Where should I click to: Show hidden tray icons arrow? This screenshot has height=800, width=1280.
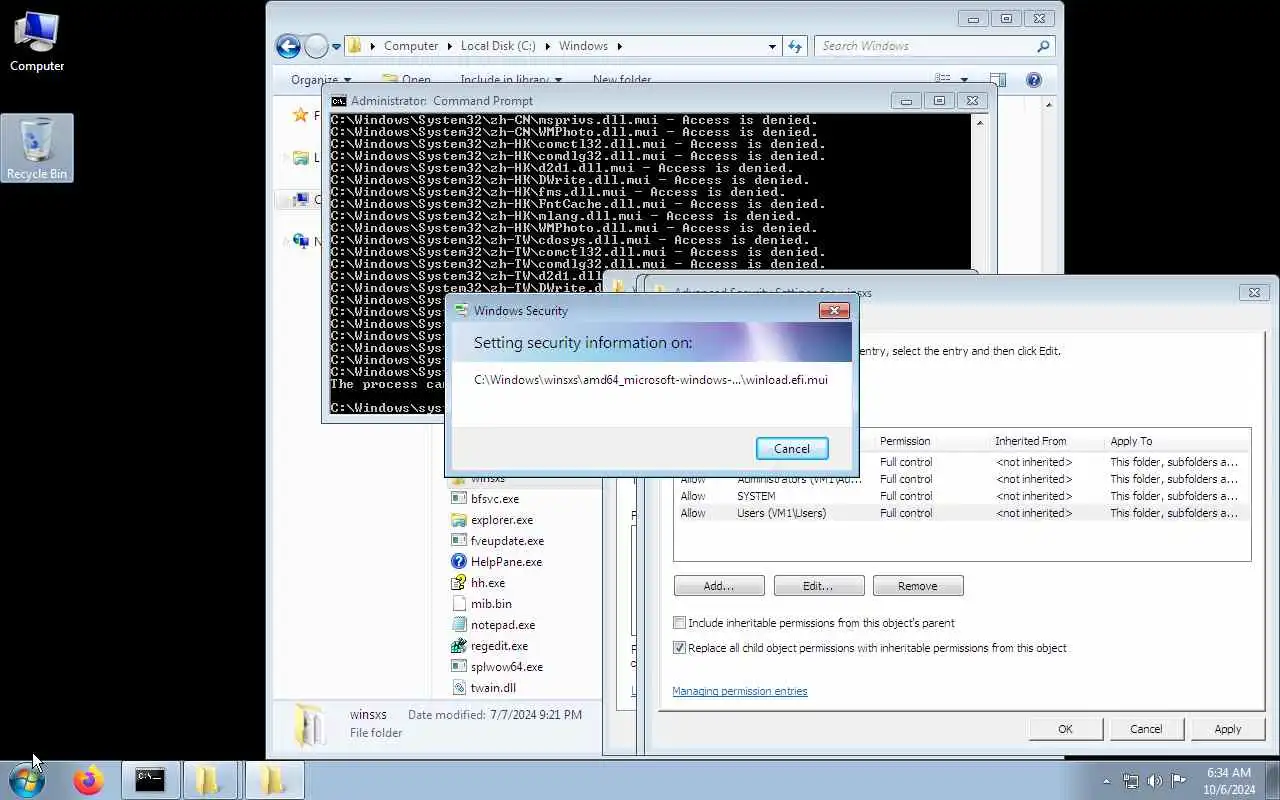[1106, 781]
